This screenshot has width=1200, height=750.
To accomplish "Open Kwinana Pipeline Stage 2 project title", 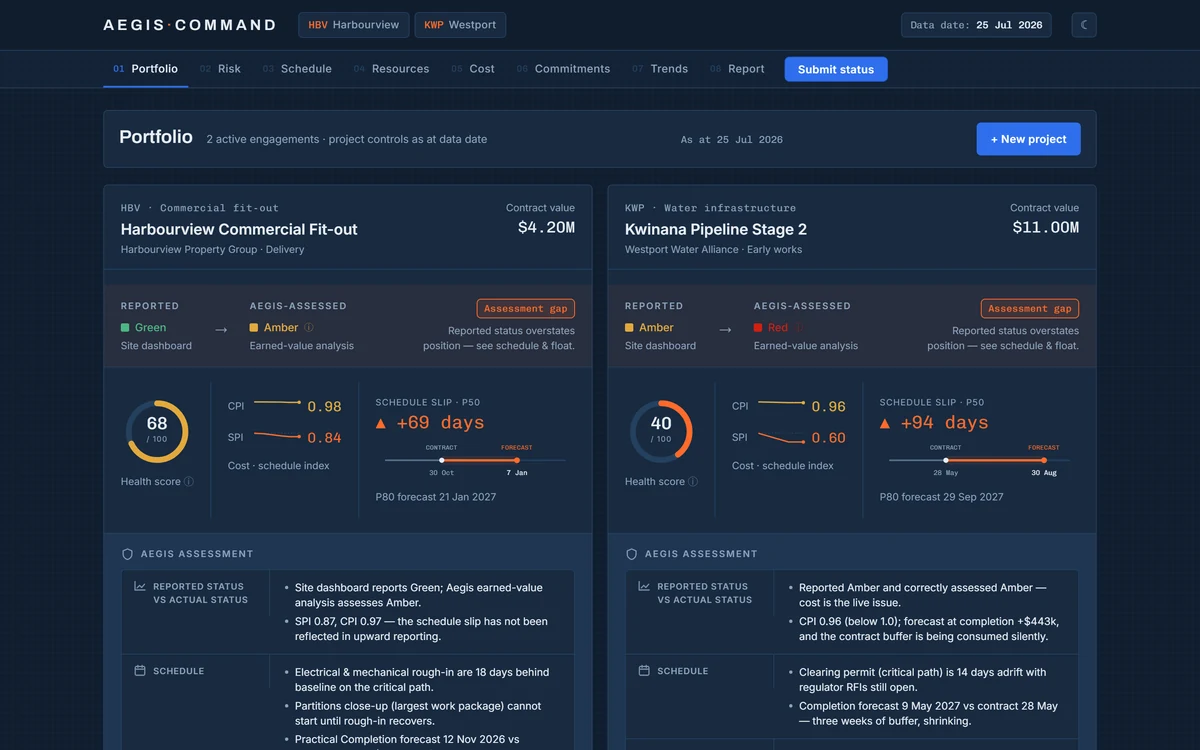I will pos(716,229).
